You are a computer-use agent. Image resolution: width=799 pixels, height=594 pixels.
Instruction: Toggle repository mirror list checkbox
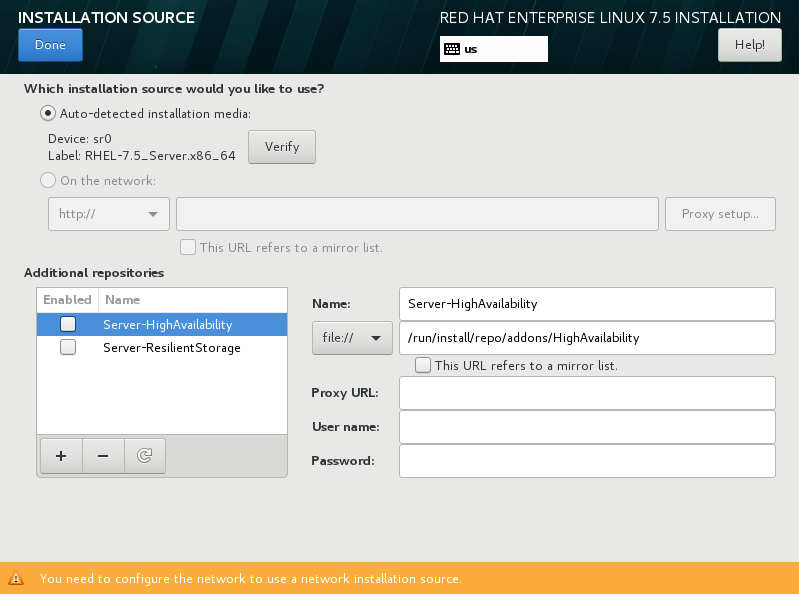(x=423, y=365)
